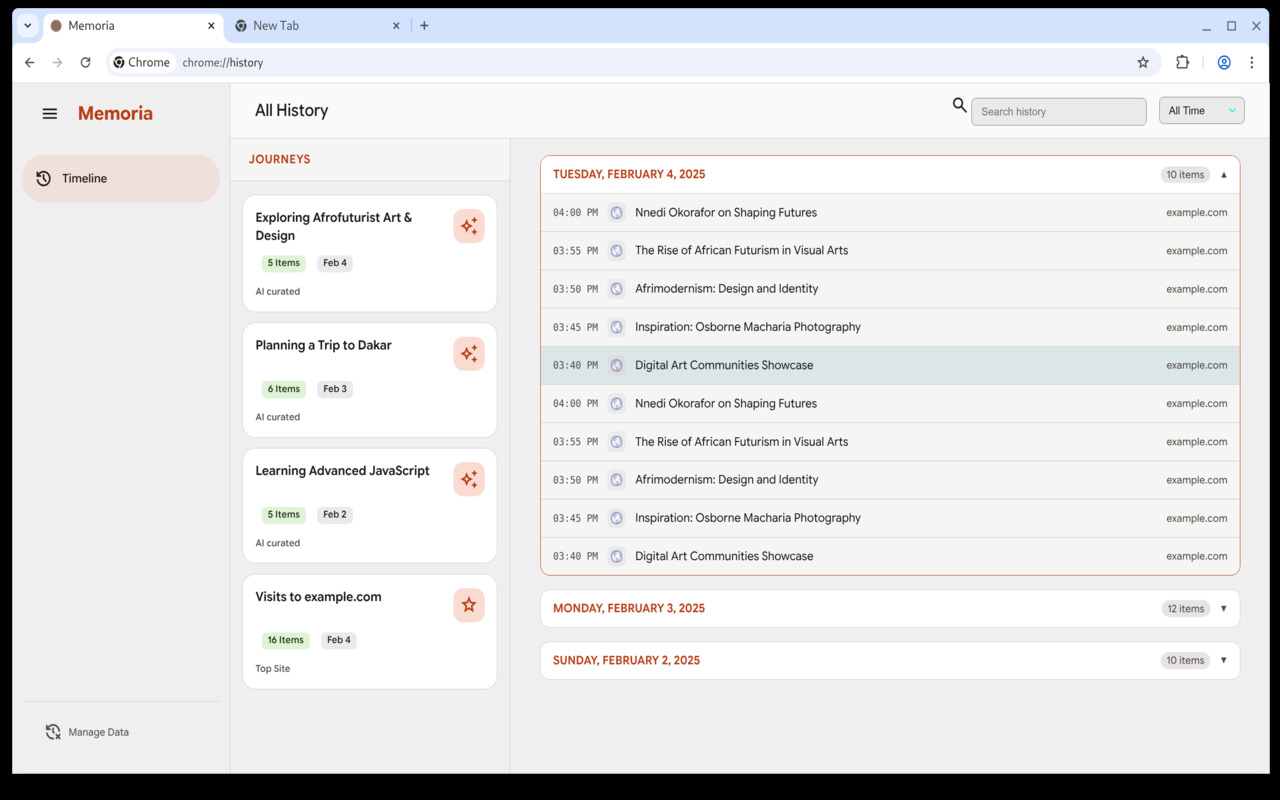
Task: Click the AI sparkle icon on Planning a Trip to Dakar
Action: pyautogui.click(x=468, y=353)
